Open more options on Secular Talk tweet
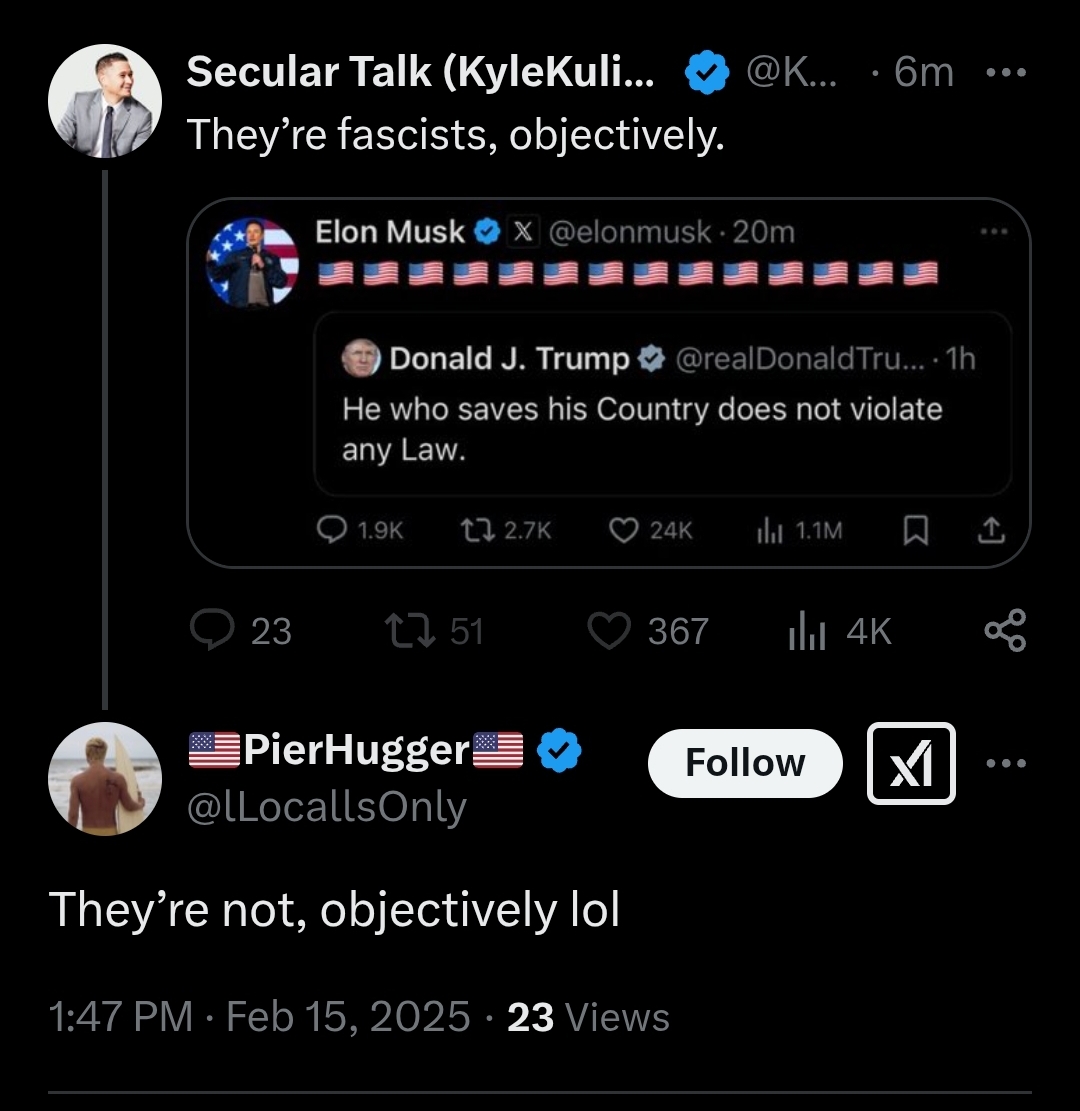The height and width of the screenshot is (1111, 1080). click(x=1006, y=72)
